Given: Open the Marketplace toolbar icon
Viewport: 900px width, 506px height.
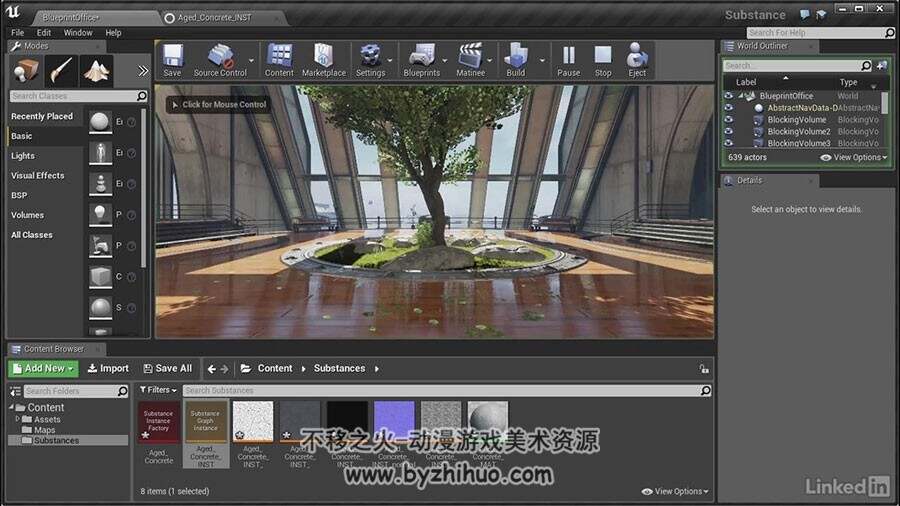Looking at the screenshot, I should tap(324, 60).
